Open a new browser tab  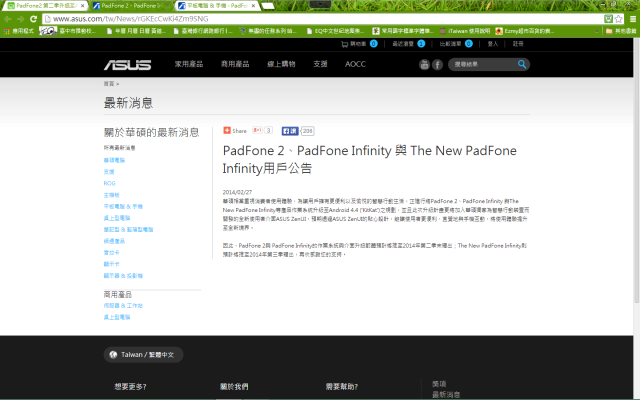268,6
